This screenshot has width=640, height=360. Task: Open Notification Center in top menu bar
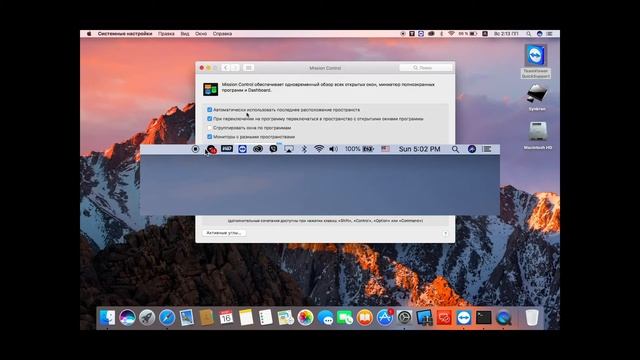click(549, 34)
